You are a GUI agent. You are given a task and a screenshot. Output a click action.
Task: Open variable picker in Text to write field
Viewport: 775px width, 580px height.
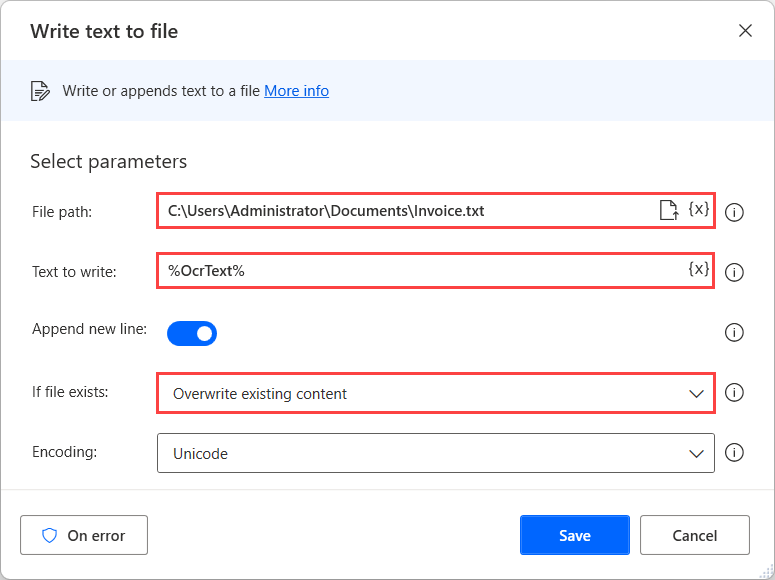click(x=699, y=269)
